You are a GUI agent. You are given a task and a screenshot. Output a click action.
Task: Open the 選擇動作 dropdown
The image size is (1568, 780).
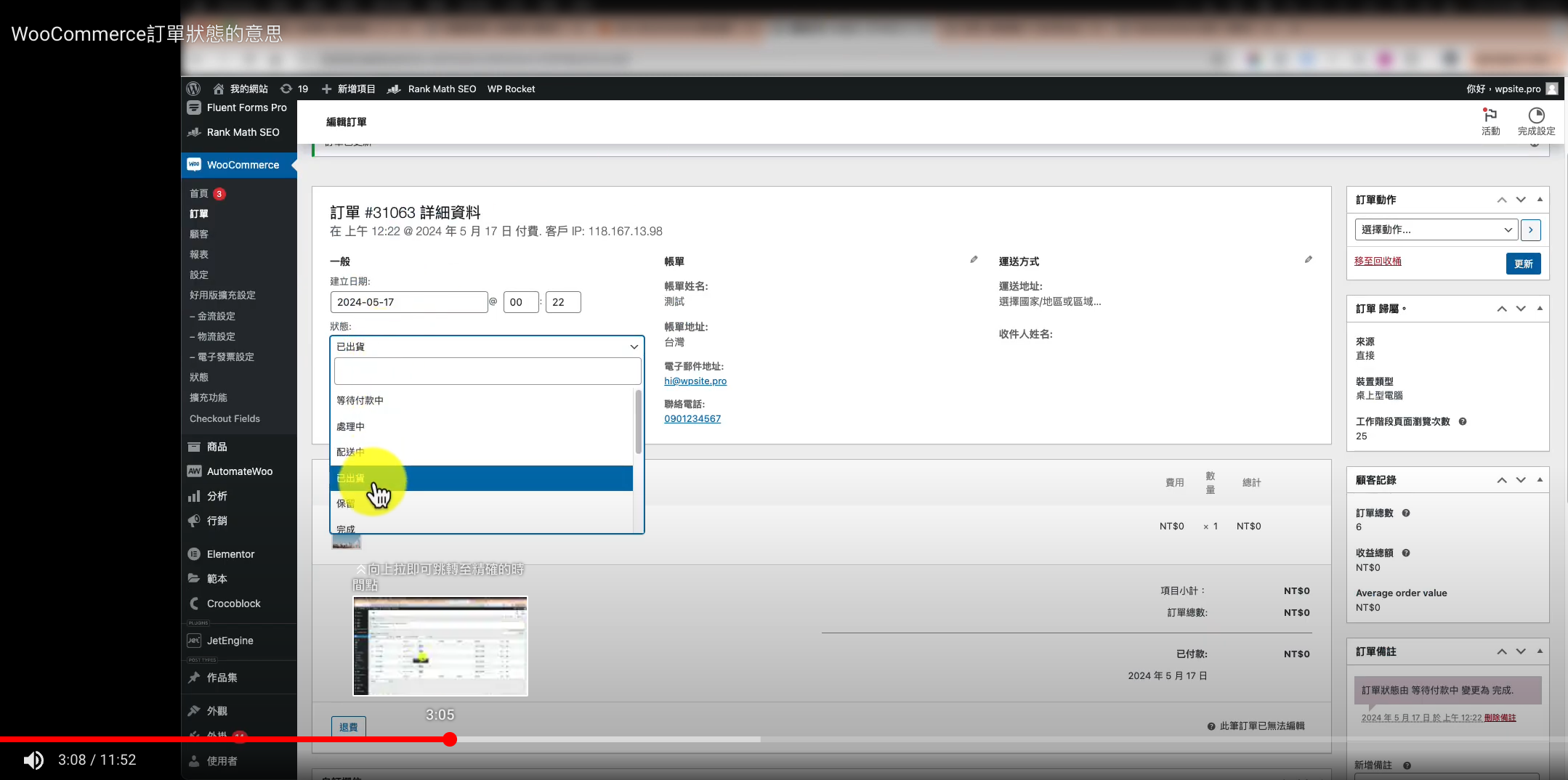pos(1436,229)
